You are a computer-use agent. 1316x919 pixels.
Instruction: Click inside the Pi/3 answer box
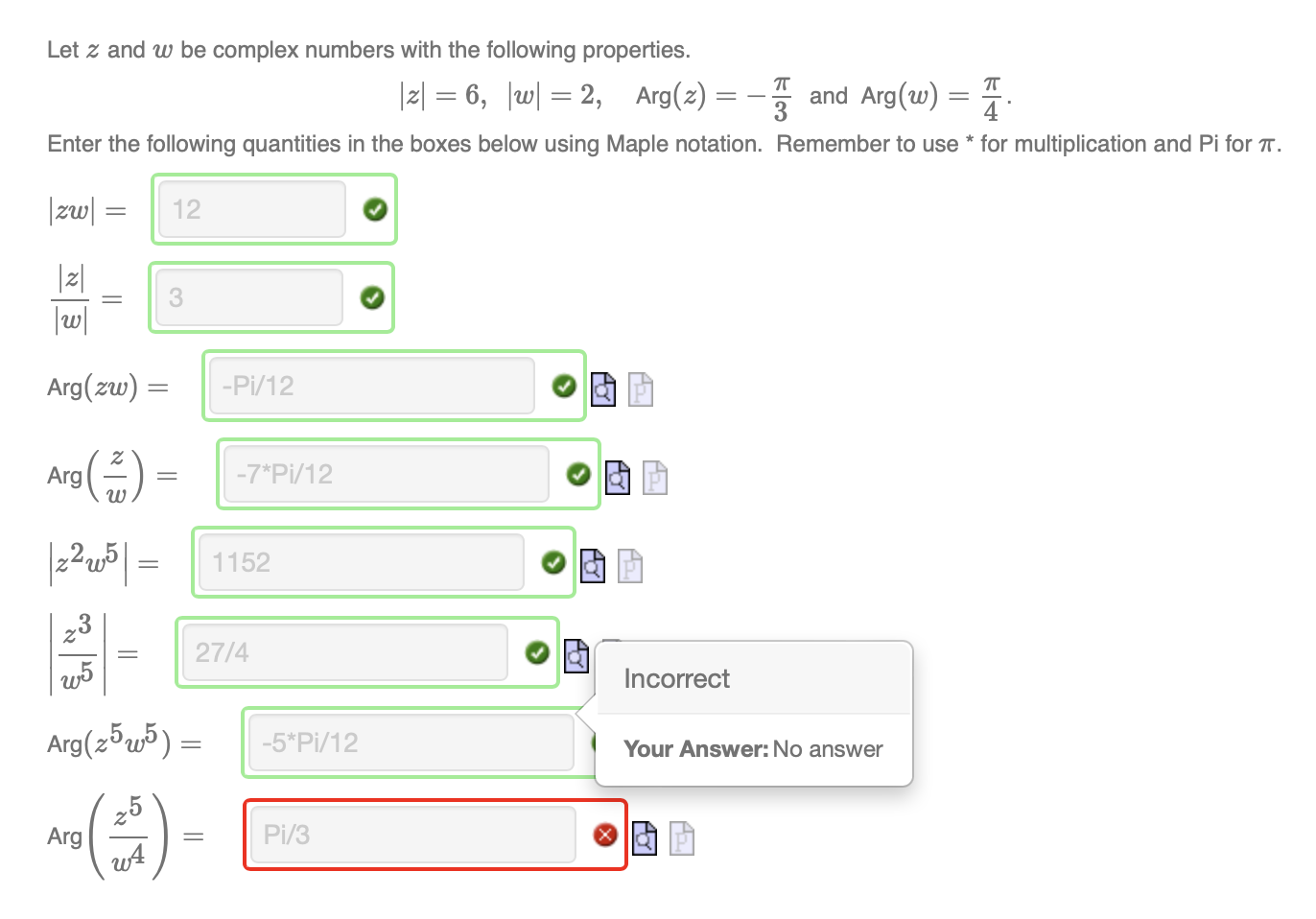(x=412, y=835)
